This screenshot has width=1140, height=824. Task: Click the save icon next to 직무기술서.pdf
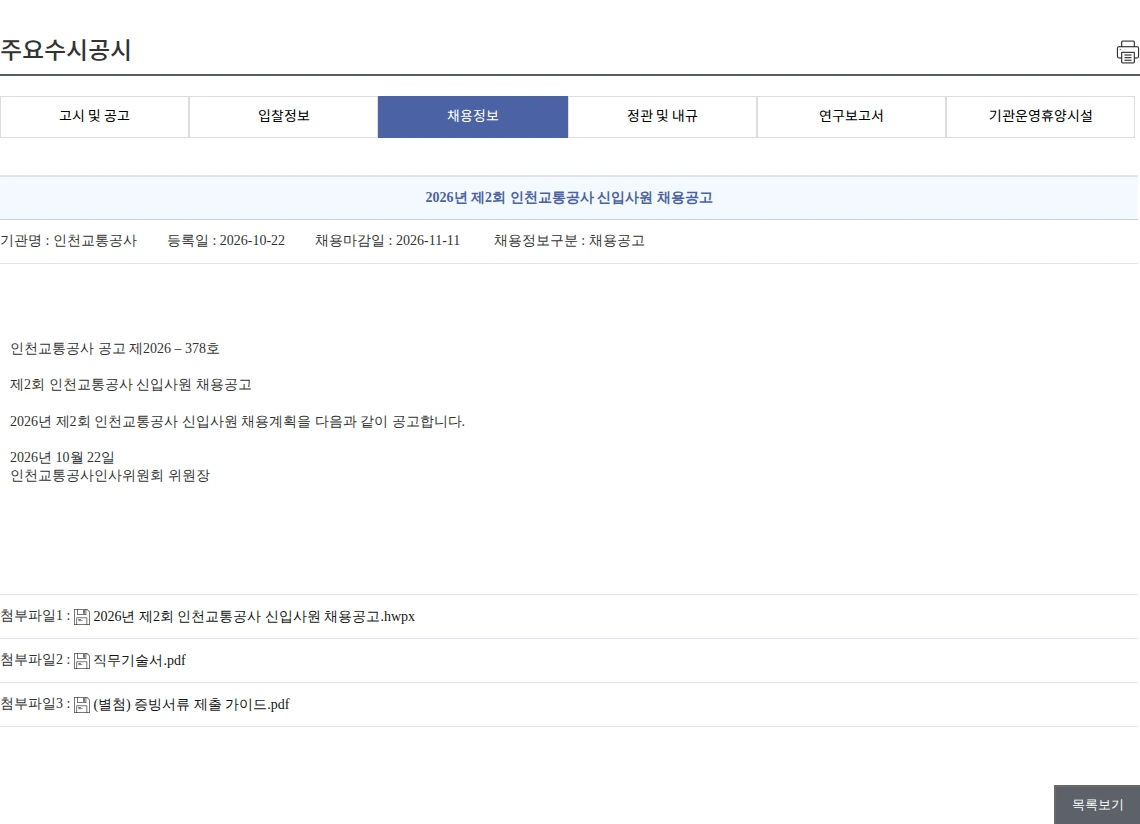82,660
